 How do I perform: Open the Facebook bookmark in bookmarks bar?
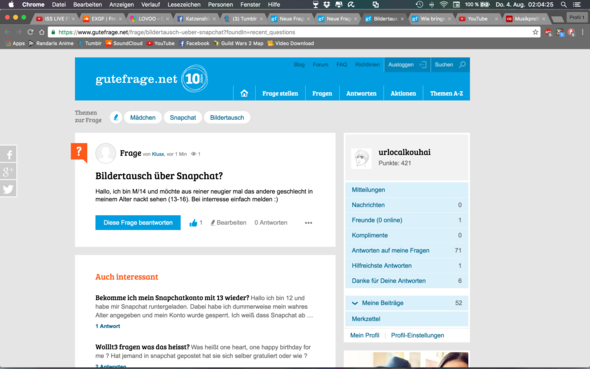pos(194,43)
